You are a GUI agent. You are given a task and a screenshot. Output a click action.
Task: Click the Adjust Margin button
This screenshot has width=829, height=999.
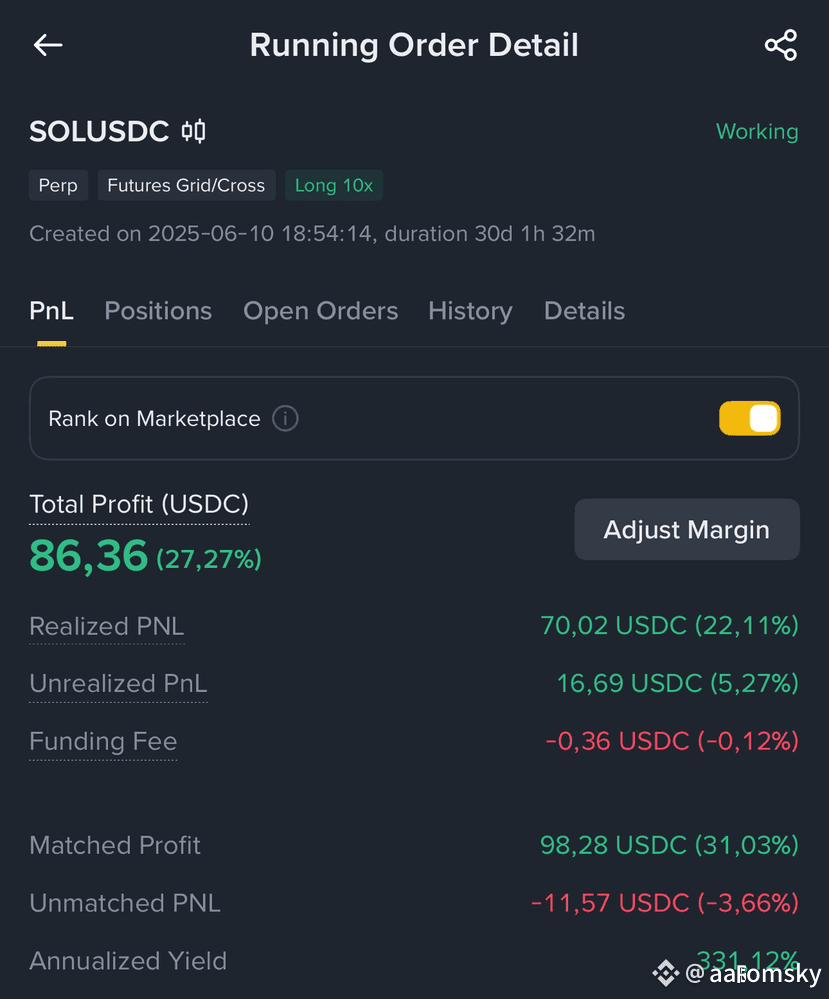pos(687,529)
